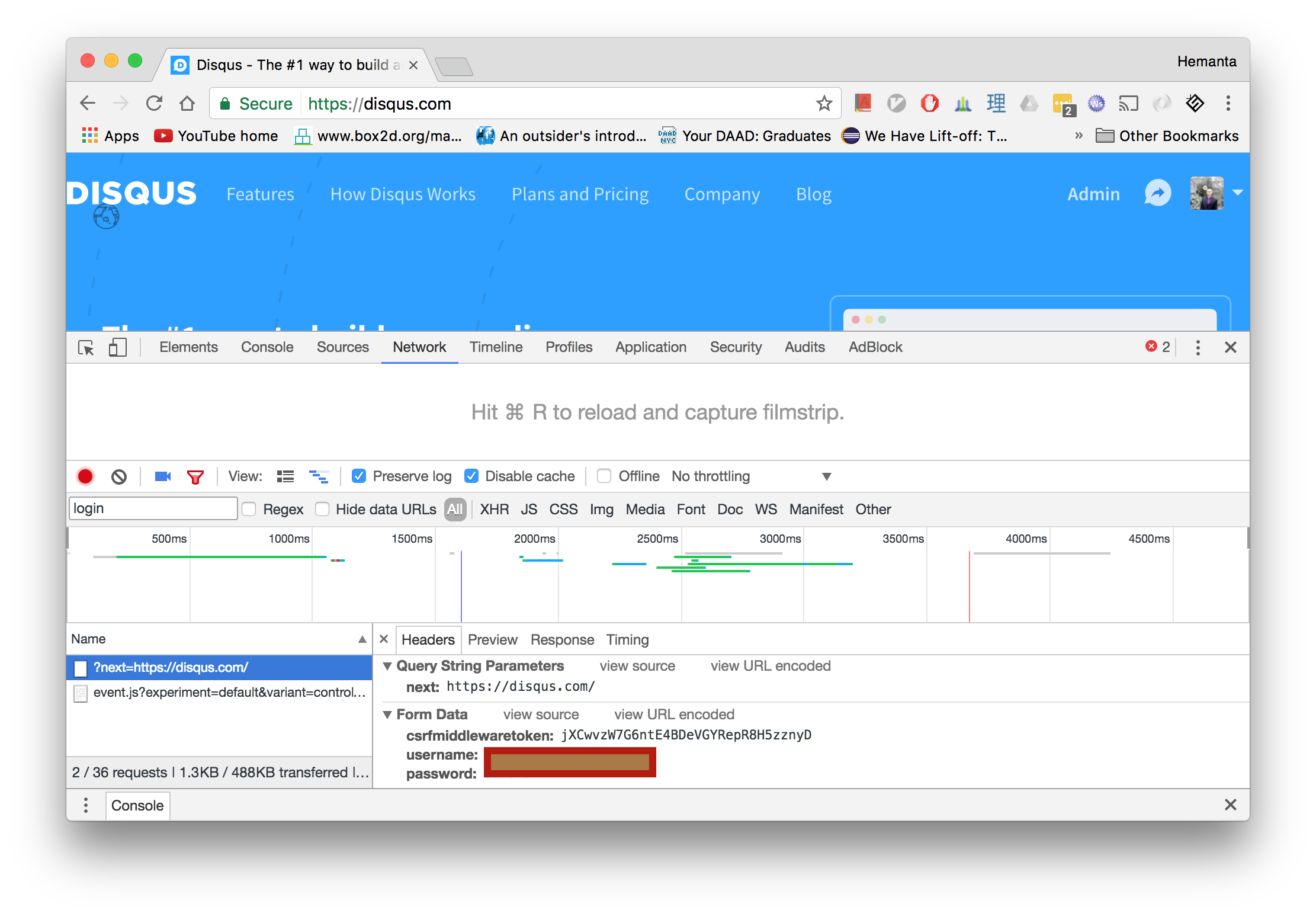Click the address bar URL
Viewport: 1316px width, 916px height.
coord(379,104)
